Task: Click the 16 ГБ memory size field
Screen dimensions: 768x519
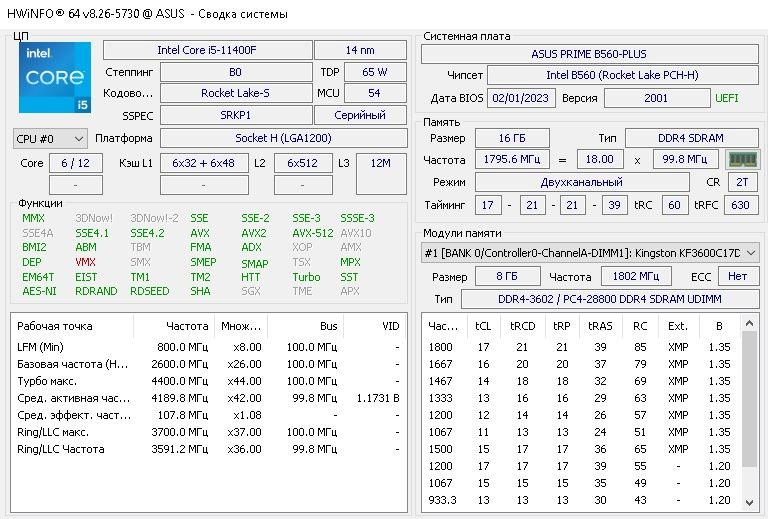Action: pos(512,138)
